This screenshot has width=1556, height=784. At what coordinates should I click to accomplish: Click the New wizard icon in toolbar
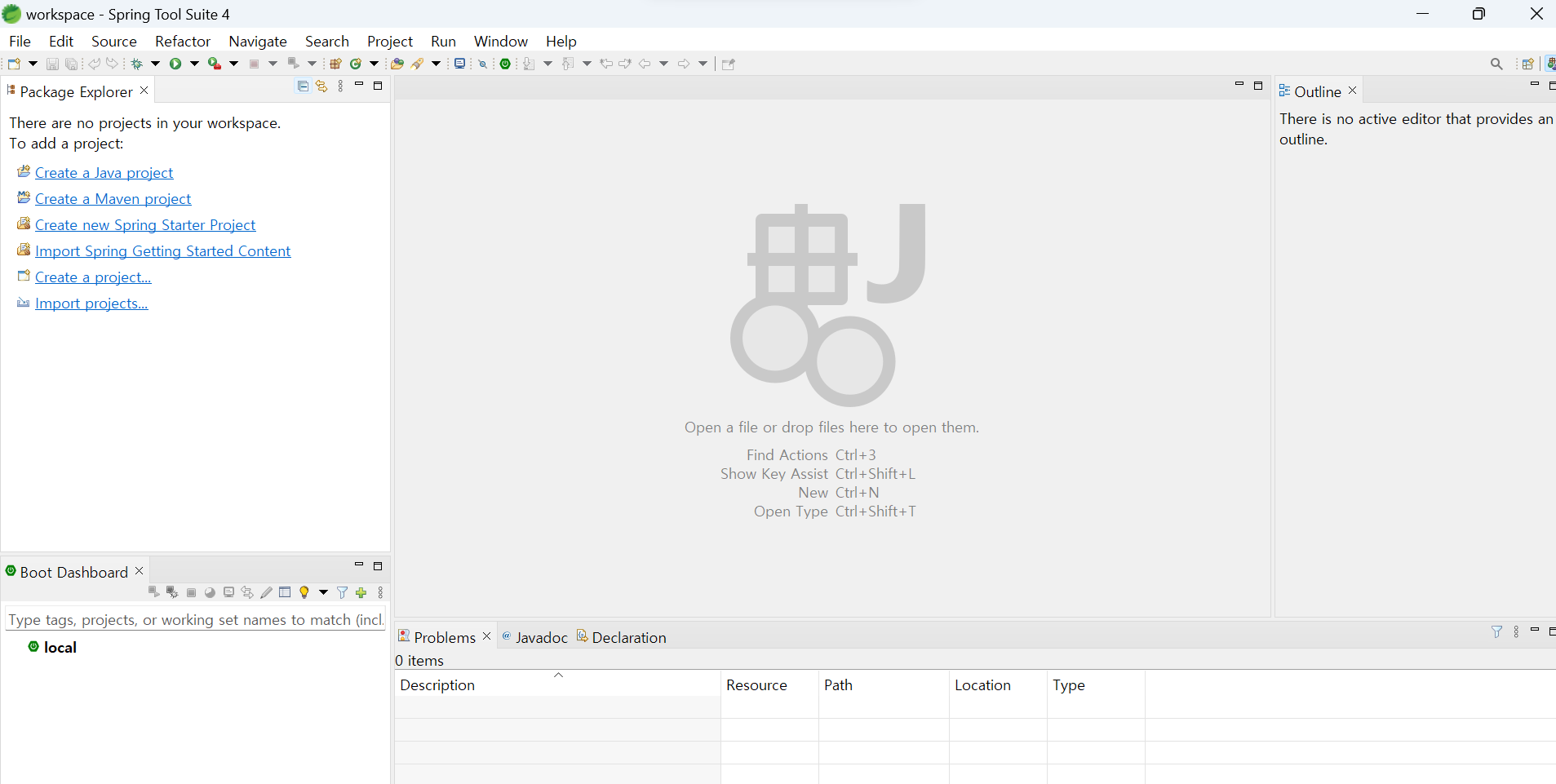click(x=14, y=64)
